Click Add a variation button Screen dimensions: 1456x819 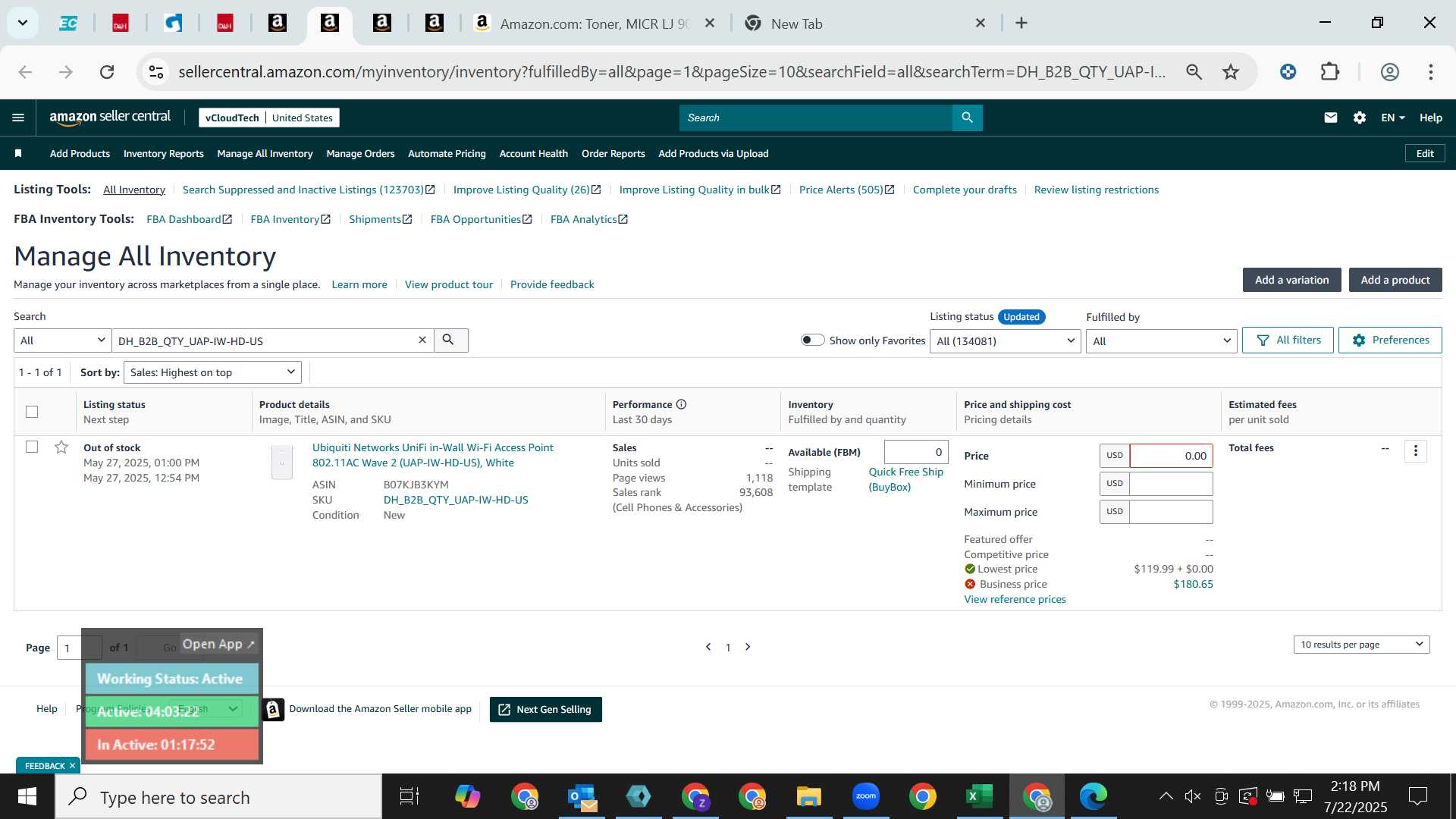coord(1291,280)
